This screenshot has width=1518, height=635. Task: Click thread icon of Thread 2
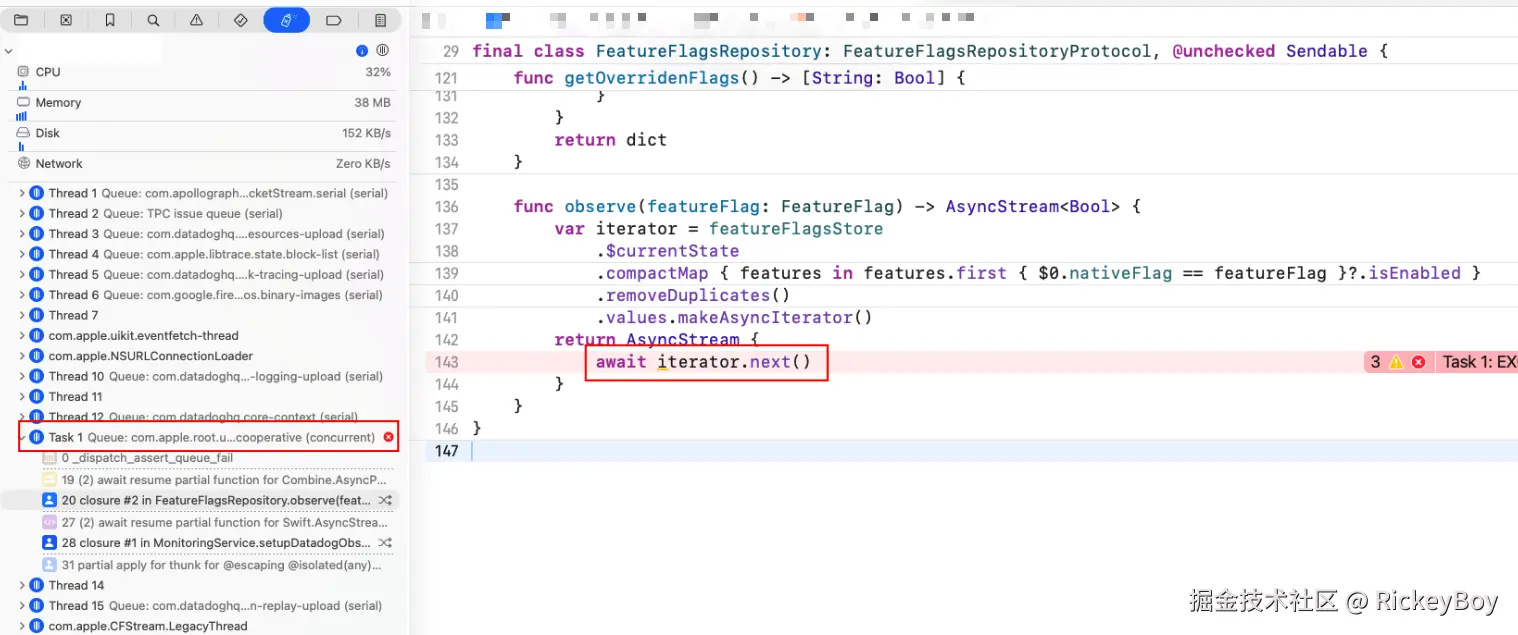pyautogui.click(x=36, y=213)
